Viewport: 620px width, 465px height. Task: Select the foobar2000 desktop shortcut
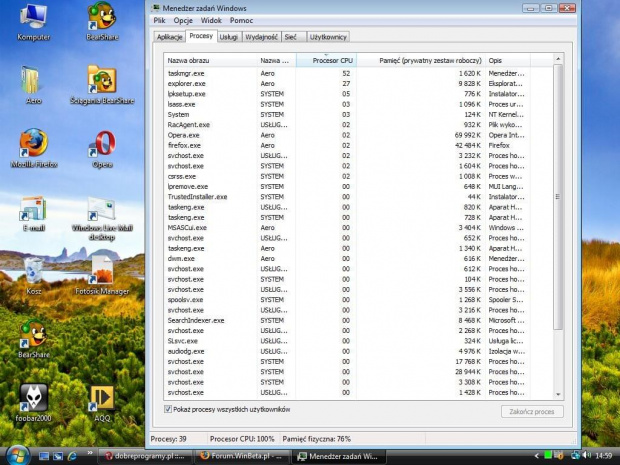34,403
